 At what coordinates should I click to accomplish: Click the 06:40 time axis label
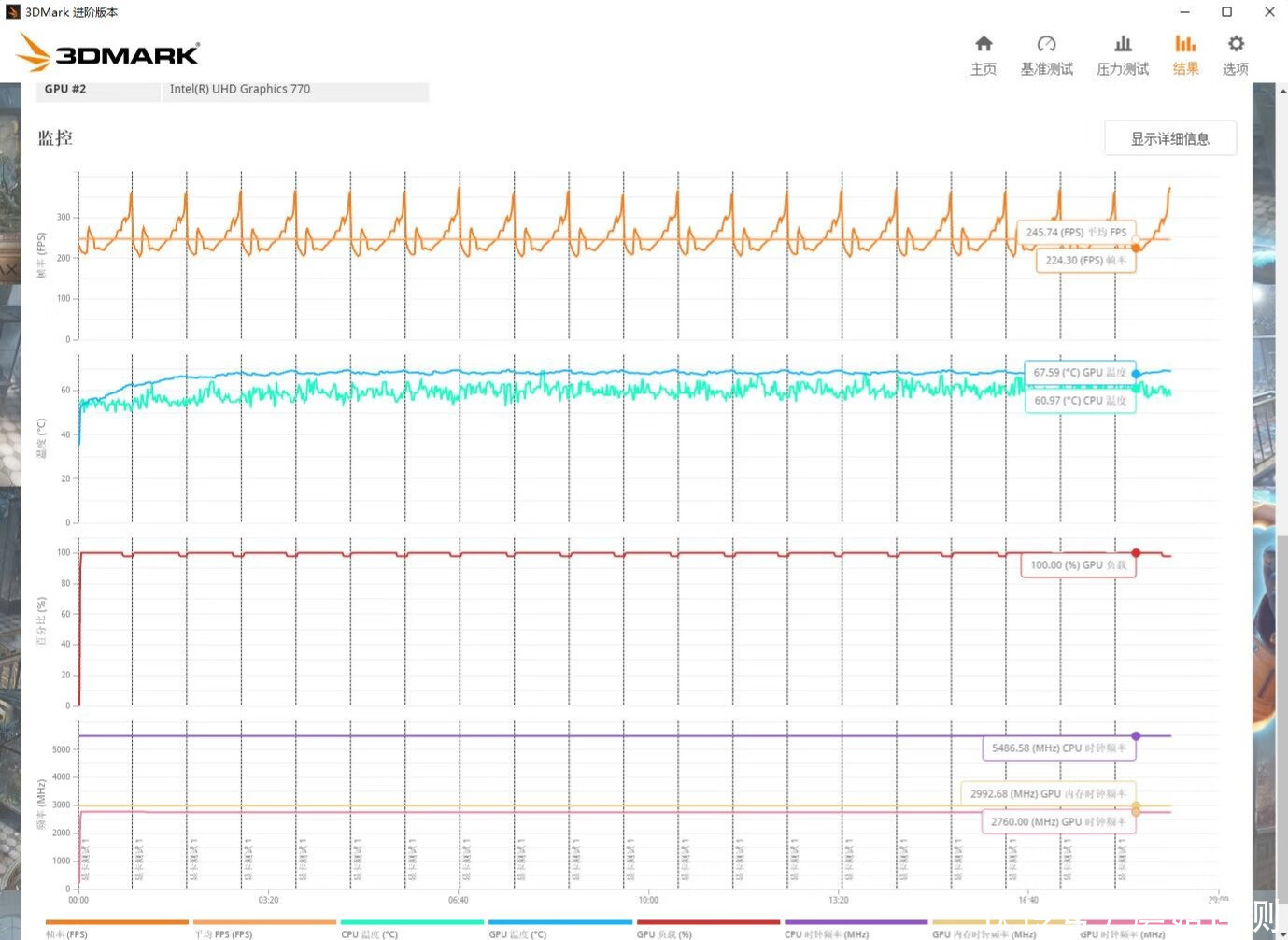tap(458, 900)
